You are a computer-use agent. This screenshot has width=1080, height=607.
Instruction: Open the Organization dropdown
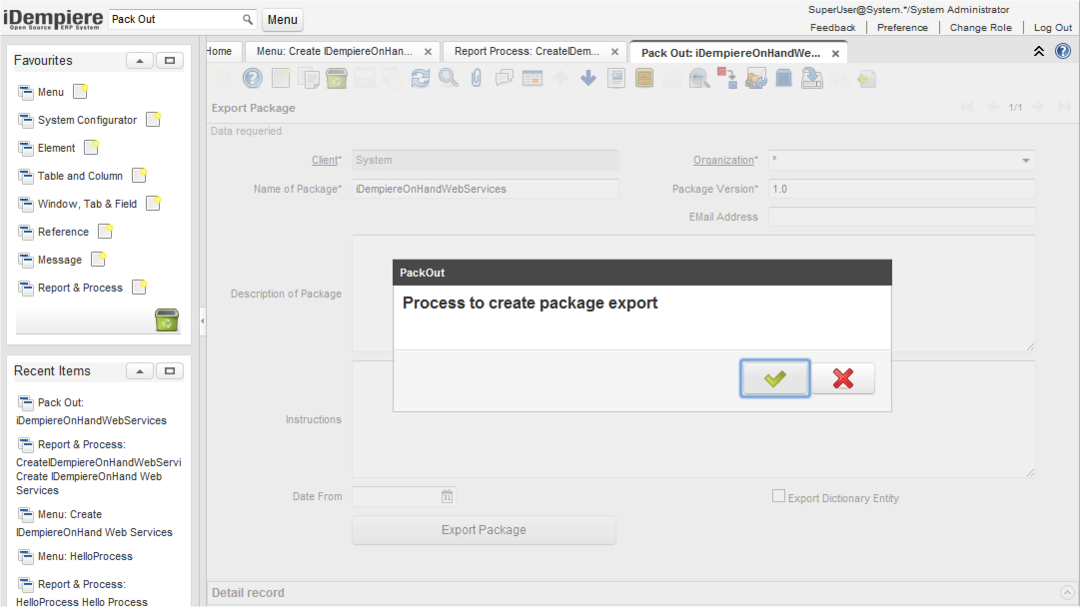pyautogui.click(x=1025, y=161)
